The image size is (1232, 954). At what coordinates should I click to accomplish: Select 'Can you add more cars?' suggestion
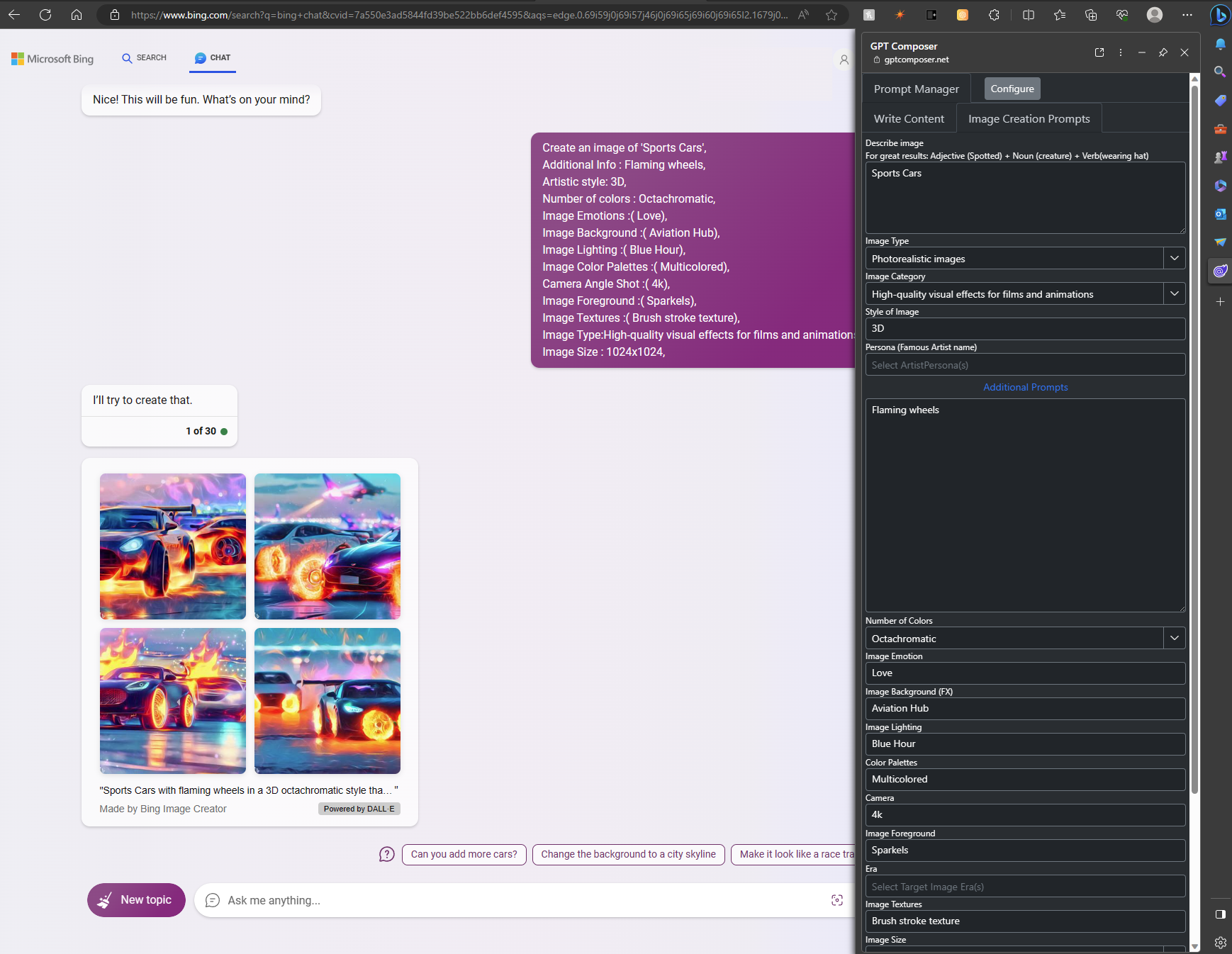coord(464,855)
